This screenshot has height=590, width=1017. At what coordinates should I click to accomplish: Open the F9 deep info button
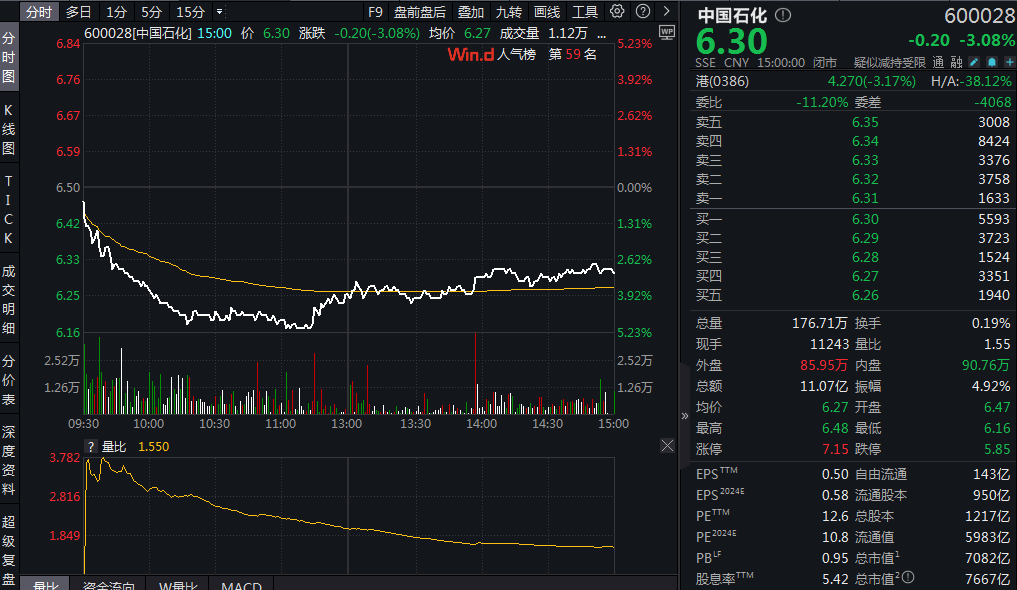[375, 12]
